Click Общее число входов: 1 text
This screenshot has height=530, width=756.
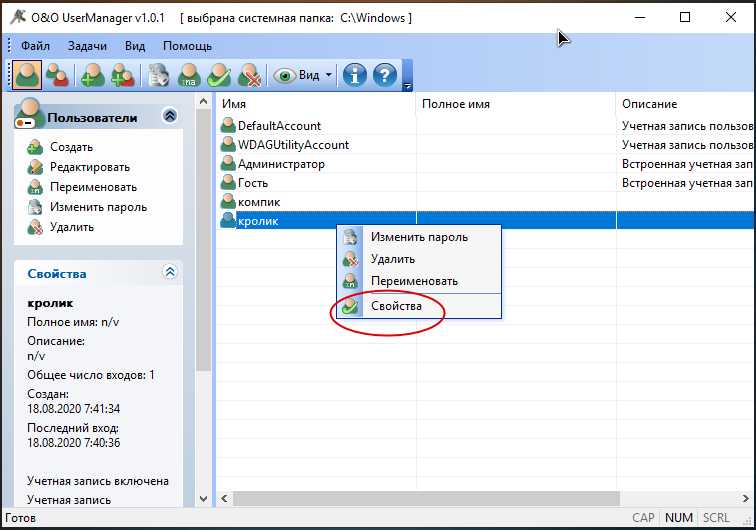[91, 375]
